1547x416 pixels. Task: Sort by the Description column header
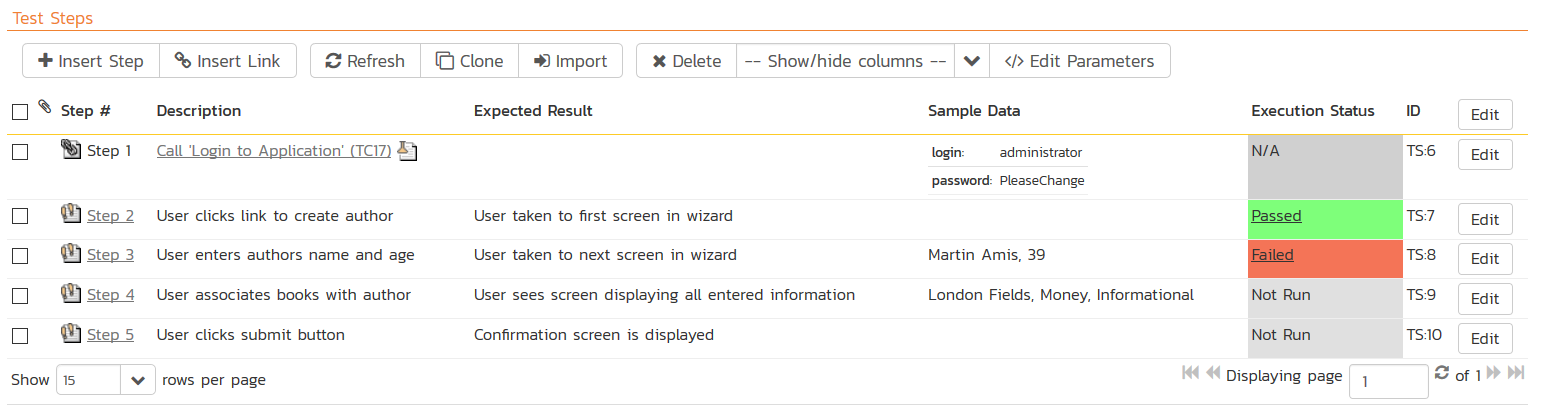point(199,111)
